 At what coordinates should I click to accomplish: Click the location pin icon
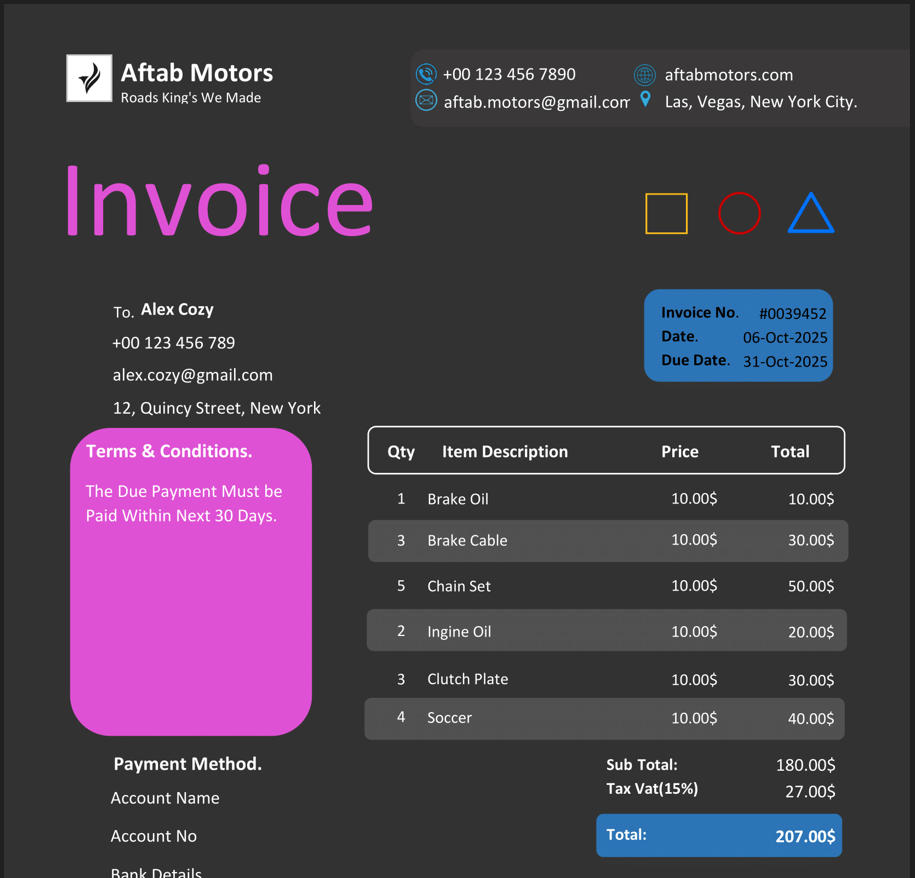[646, 99]
